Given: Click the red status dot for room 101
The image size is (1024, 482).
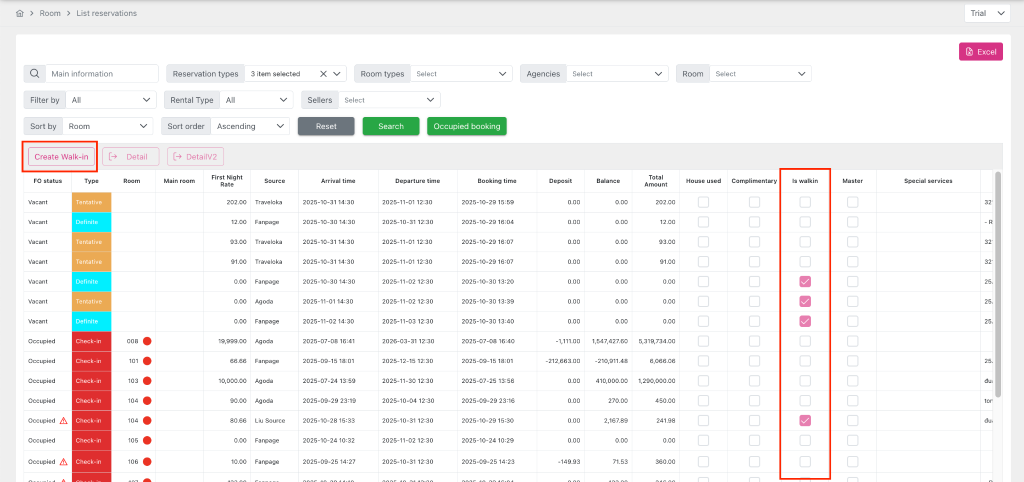Looking at the screenshot, I should point(147,361).
